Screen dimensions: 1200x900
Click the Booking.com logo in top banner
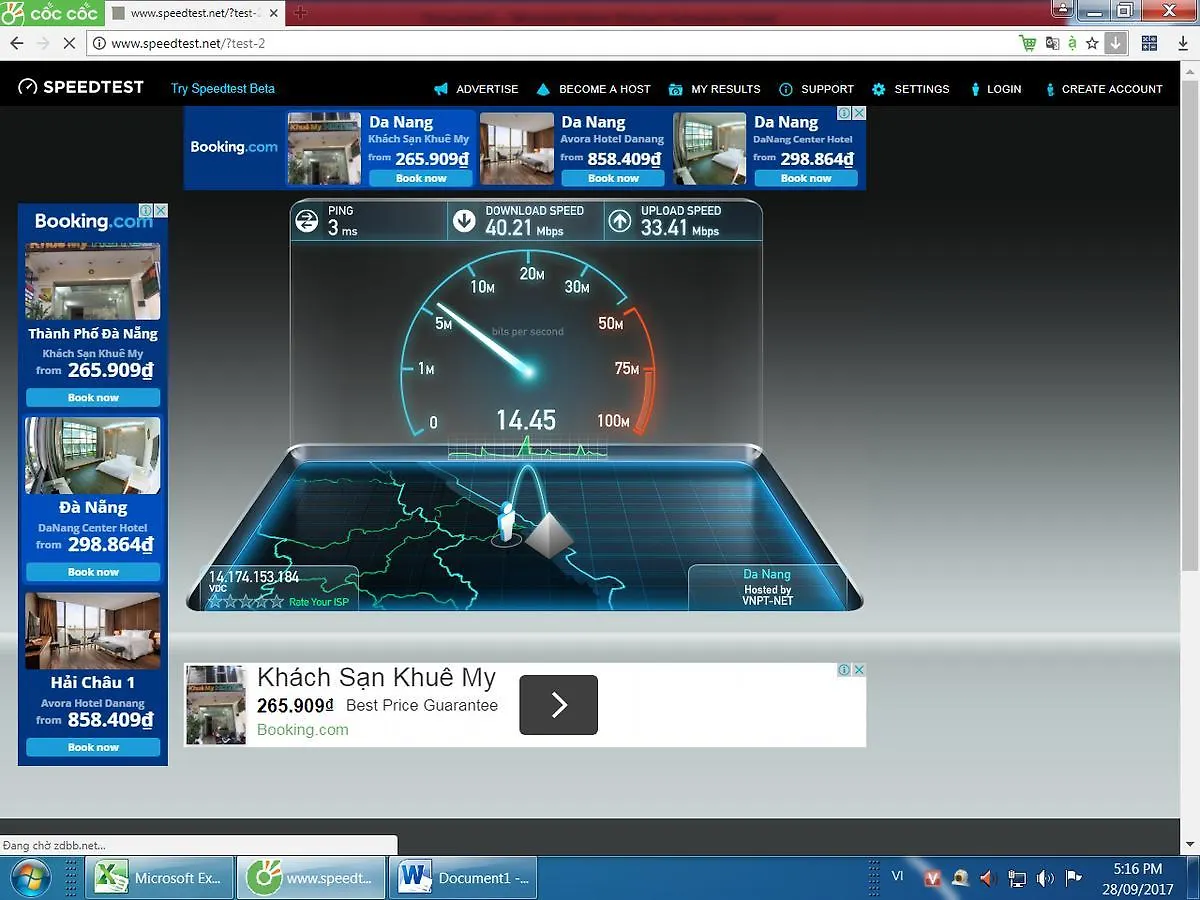pos(234,147)
